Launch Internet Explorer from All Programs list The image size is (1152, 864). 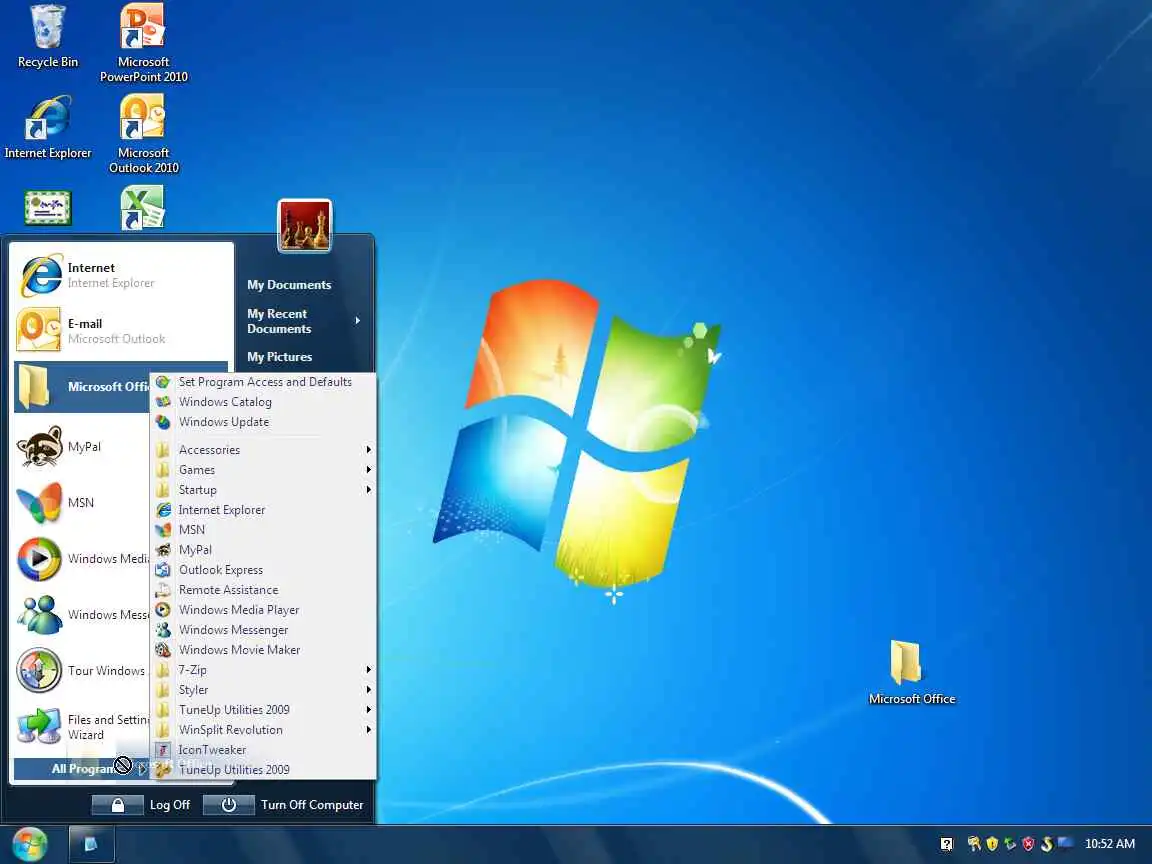pos(264,510)
